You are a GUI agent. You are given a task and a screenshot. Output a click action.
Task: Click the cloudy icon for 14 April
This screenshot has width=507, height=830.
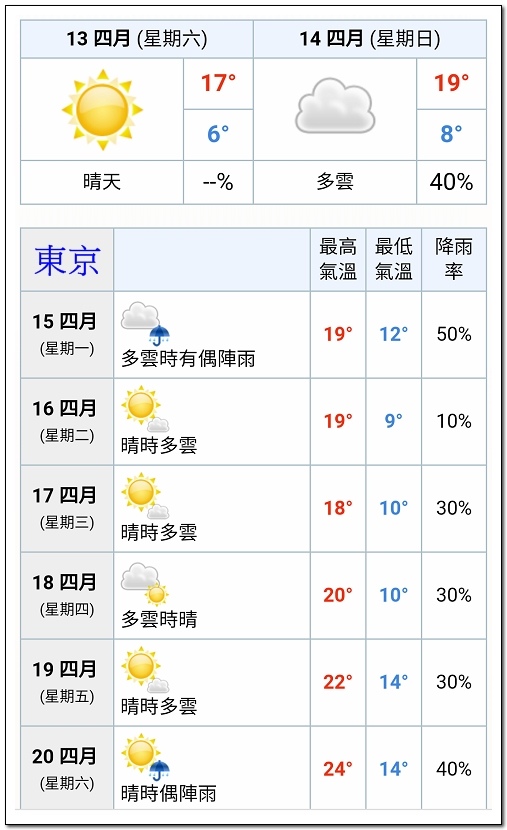(335, 106)
